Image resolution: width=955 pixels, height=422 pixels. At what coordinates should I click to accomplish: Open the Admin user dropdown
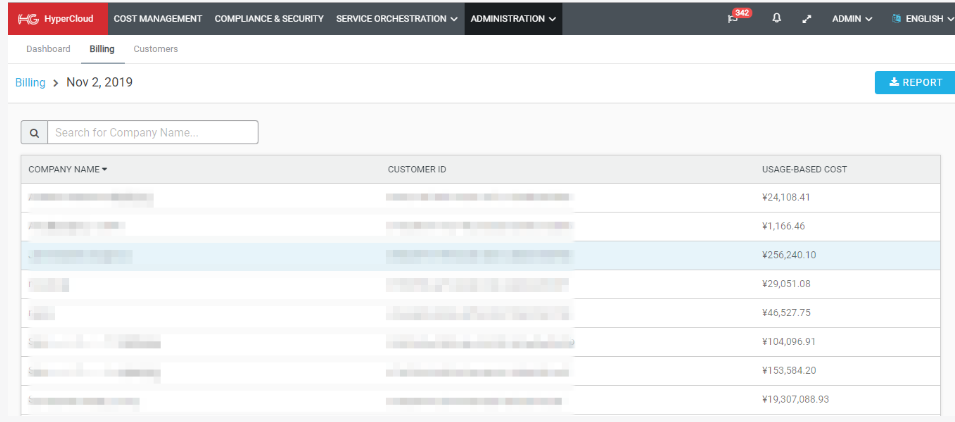[x=852, y=18]
